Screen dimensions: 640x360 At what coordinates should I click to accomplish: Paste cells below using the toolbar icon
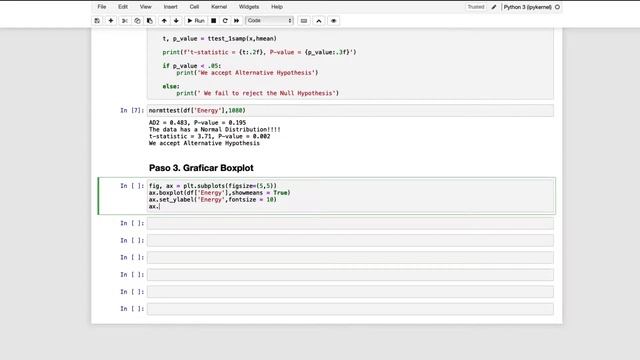coord(150,21)
